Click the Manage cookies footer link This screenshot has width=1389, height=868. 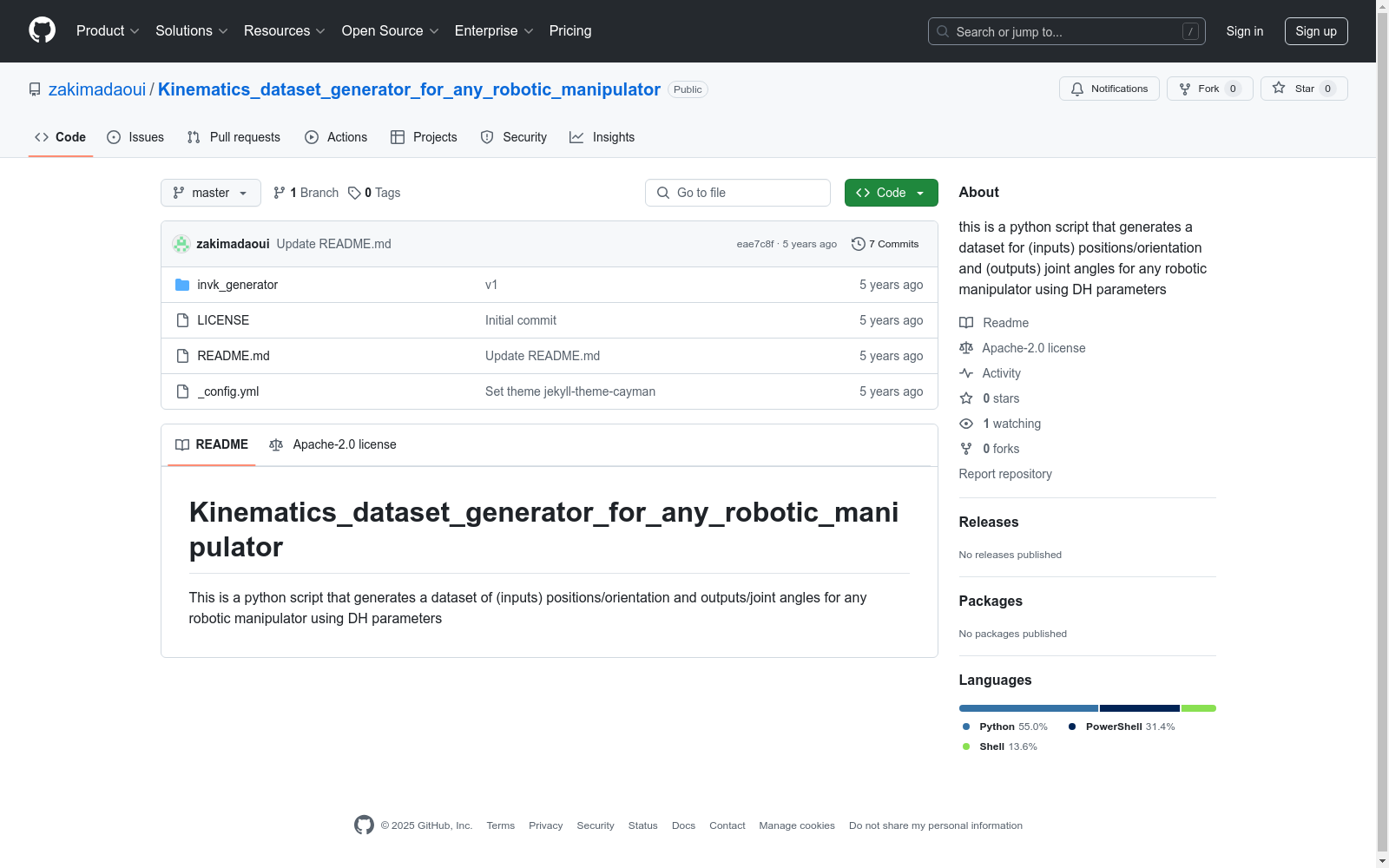[x=797, y=825]
